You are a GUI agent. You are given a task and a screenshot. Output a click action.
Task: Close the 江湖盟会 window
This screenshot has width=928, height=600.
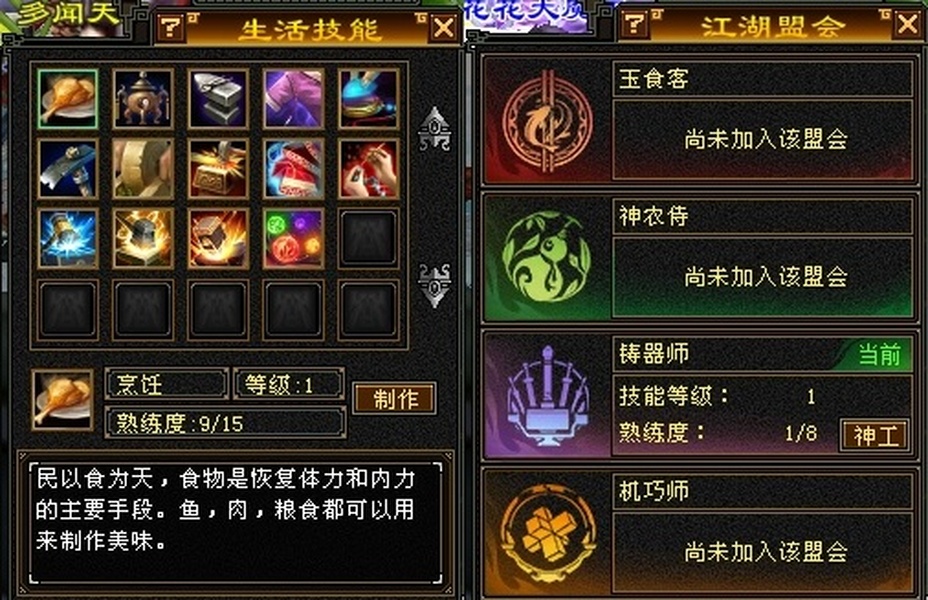907,24
